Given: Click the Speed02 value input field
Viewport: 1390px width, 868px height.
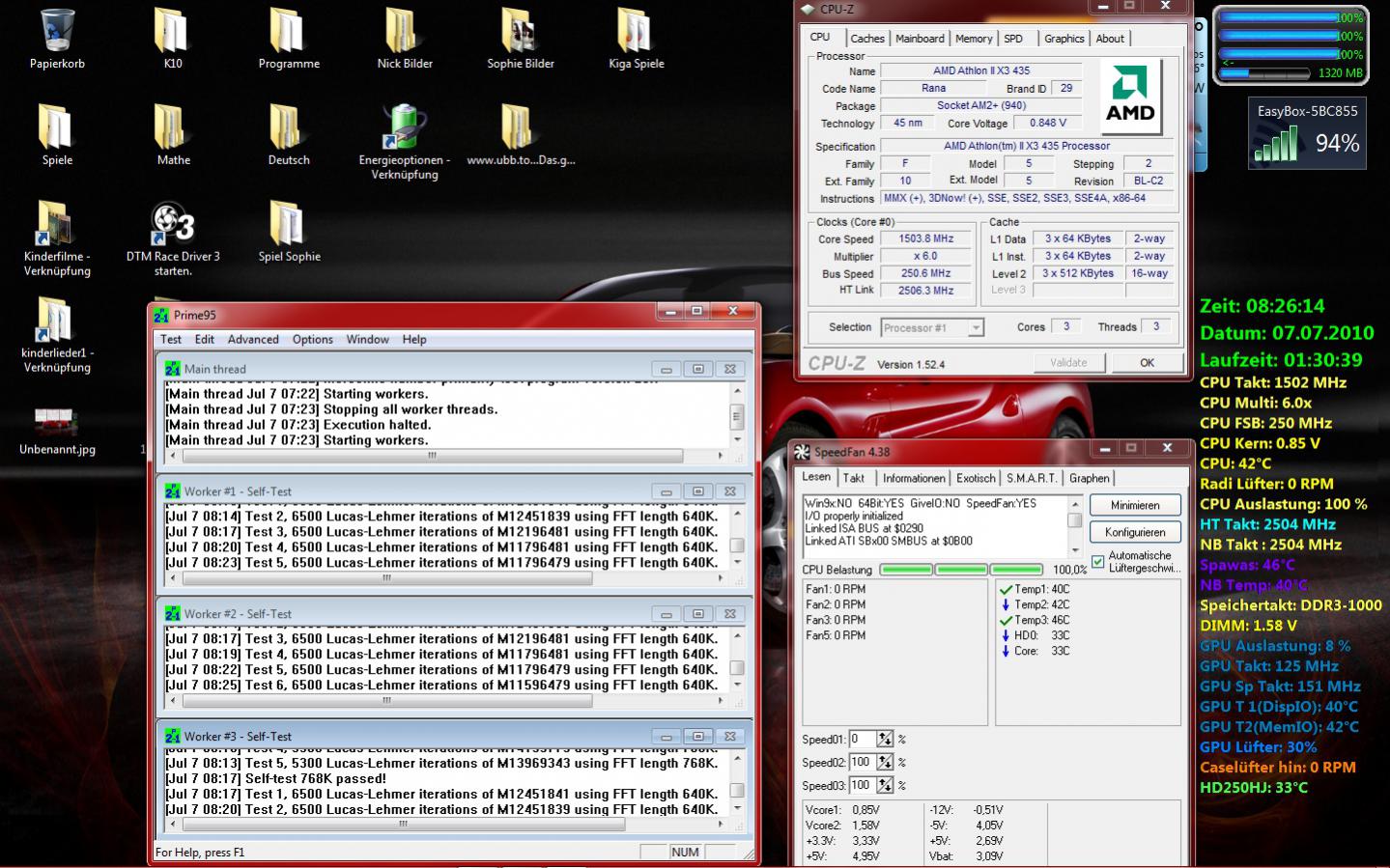Looking at the screenshot, I should tap(862, 762).
